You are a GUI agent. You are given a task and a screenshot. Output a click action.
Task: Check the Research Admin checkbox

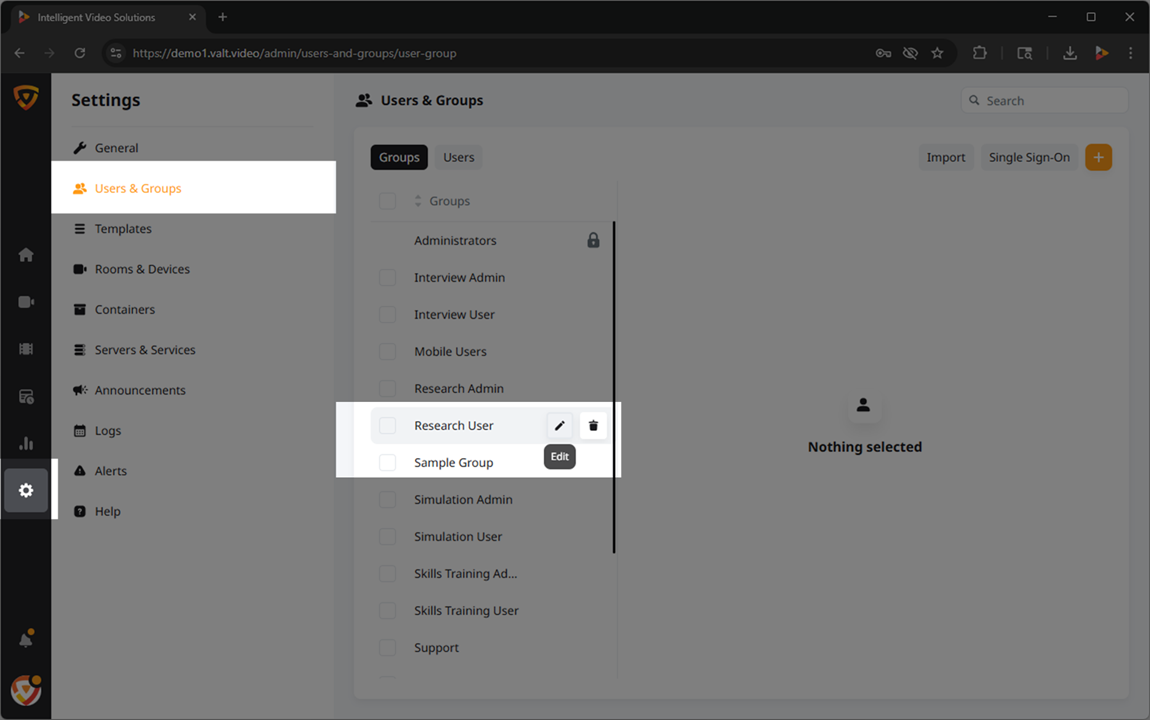click(387, 389)
